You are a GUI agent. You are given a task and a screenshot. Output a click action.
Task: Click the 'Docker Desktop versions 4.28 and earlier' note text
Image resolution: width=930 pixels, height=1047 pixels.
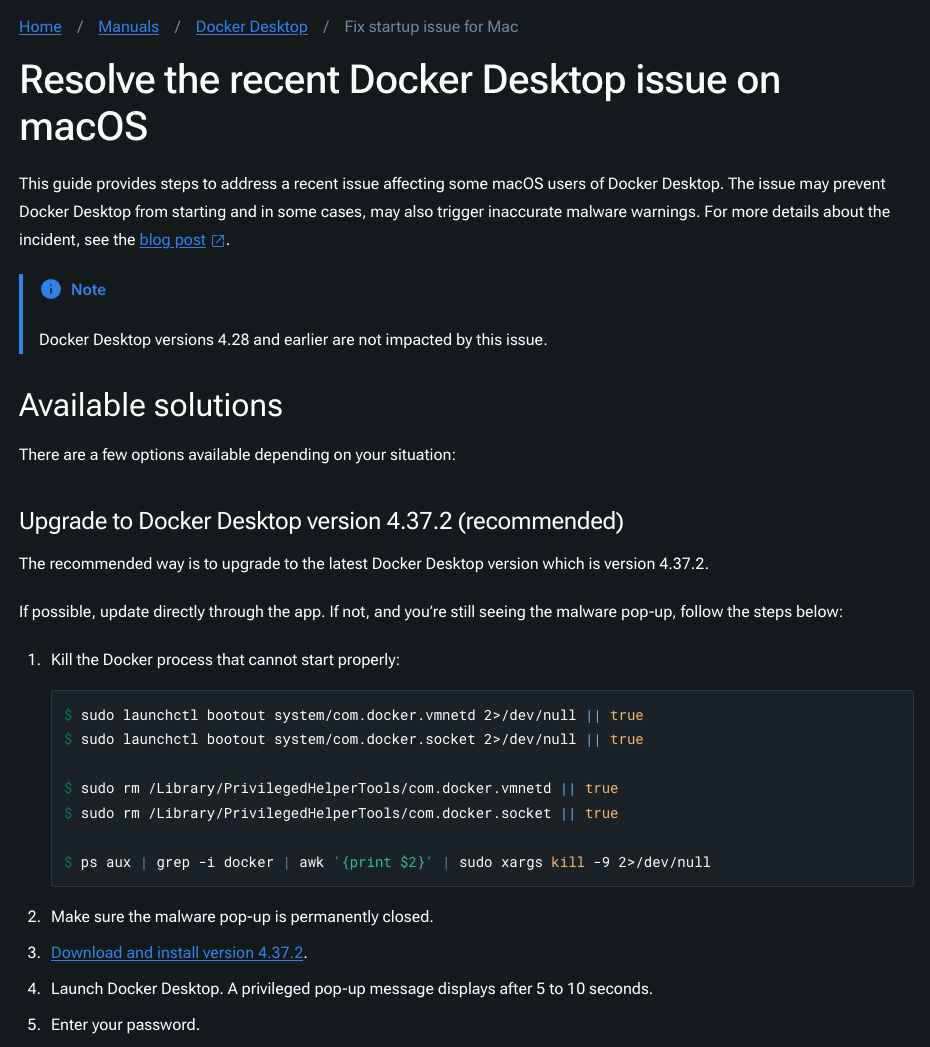click(293, 340)
